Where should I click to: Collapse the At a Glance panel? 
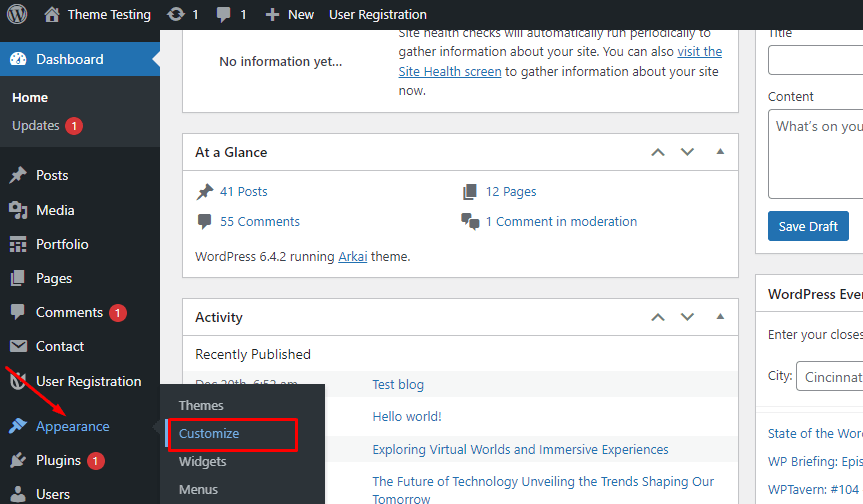click(x=719, y=152)
